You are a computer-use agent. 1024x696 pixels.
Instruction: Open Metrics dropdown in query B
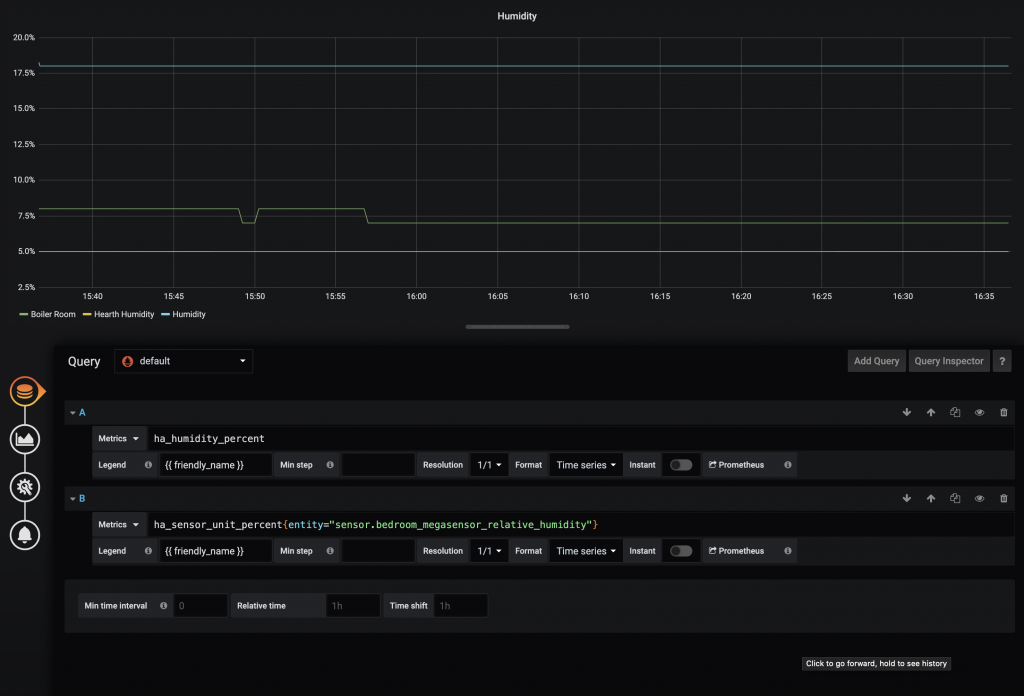point(119,525)
